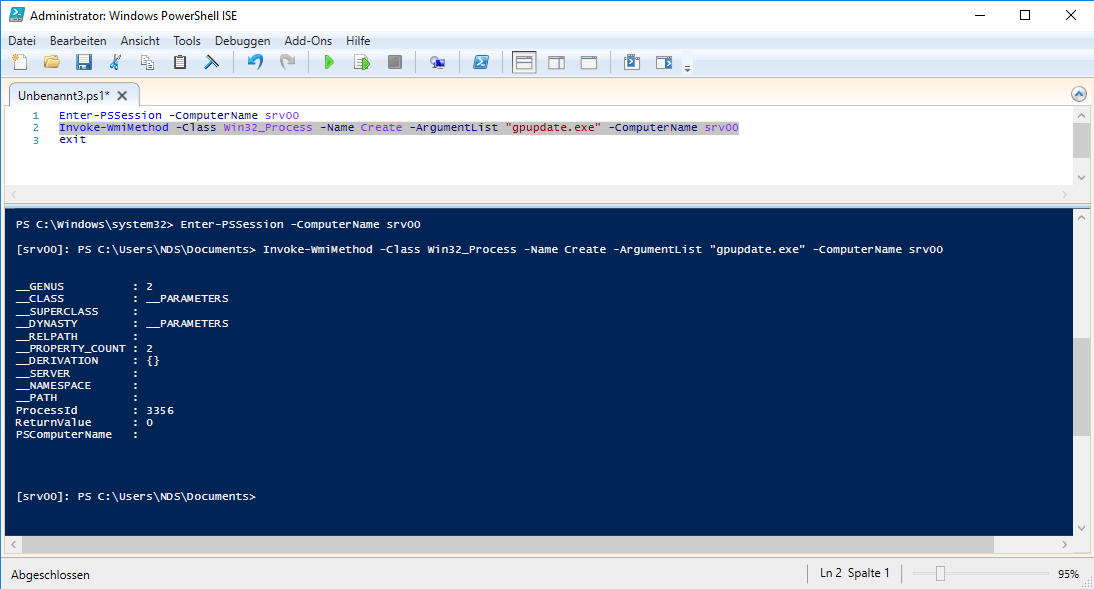This screenshot has height=589, width=1094.
Task: Cut selection with the scissors icon
Action: click(x=116, y=63)
